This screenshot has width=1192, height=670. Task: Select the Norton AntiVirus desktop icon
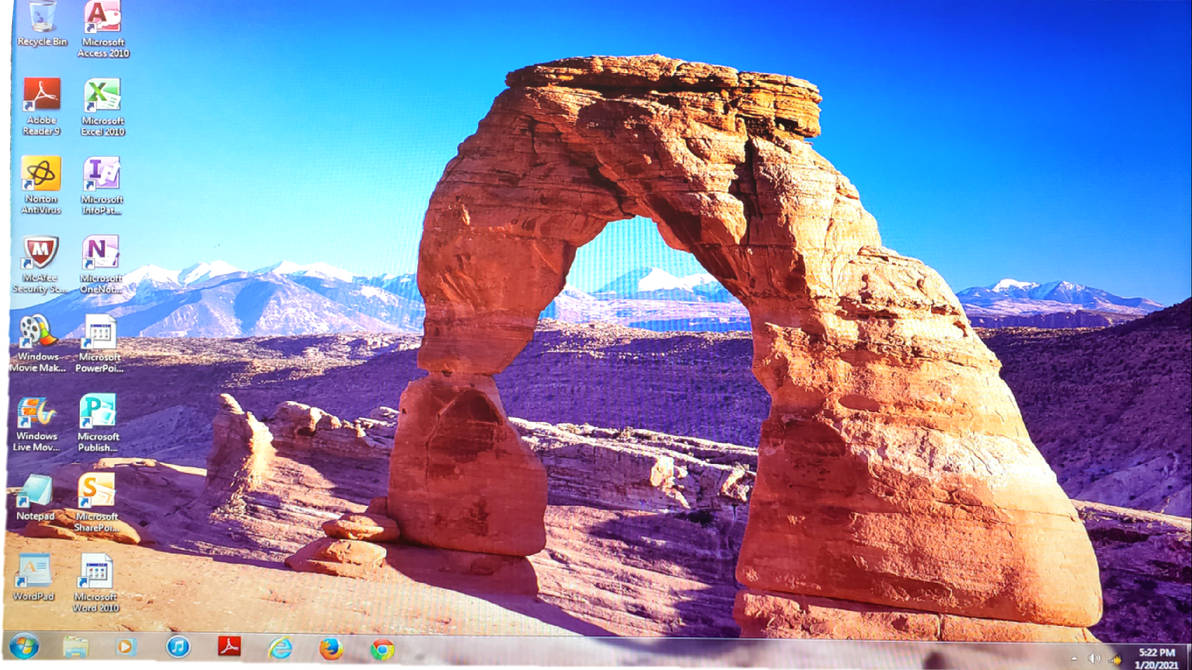pos(41,185)
